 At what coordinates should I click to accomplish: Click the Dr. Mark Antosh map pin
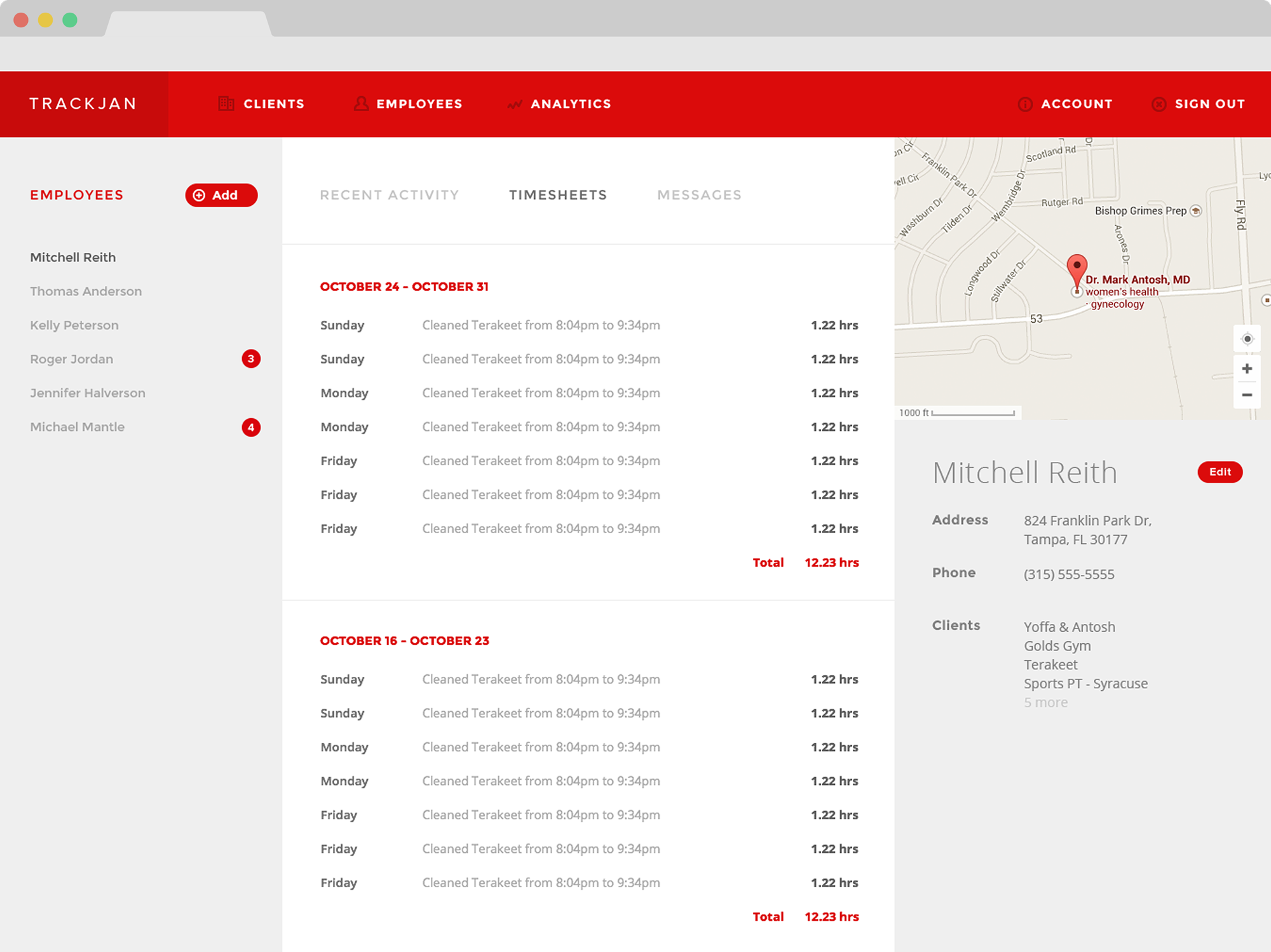click(1078, 270)
